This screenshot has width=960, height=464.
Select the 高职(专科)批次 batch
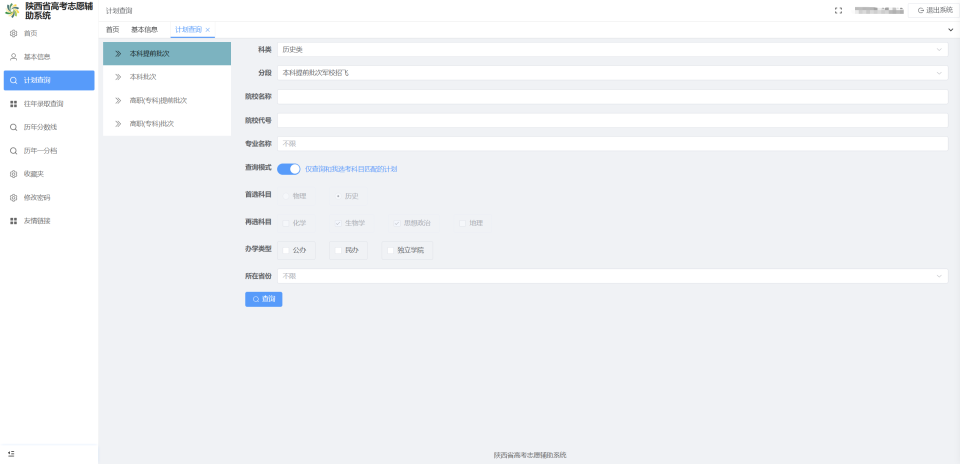(x=167, y=124)
